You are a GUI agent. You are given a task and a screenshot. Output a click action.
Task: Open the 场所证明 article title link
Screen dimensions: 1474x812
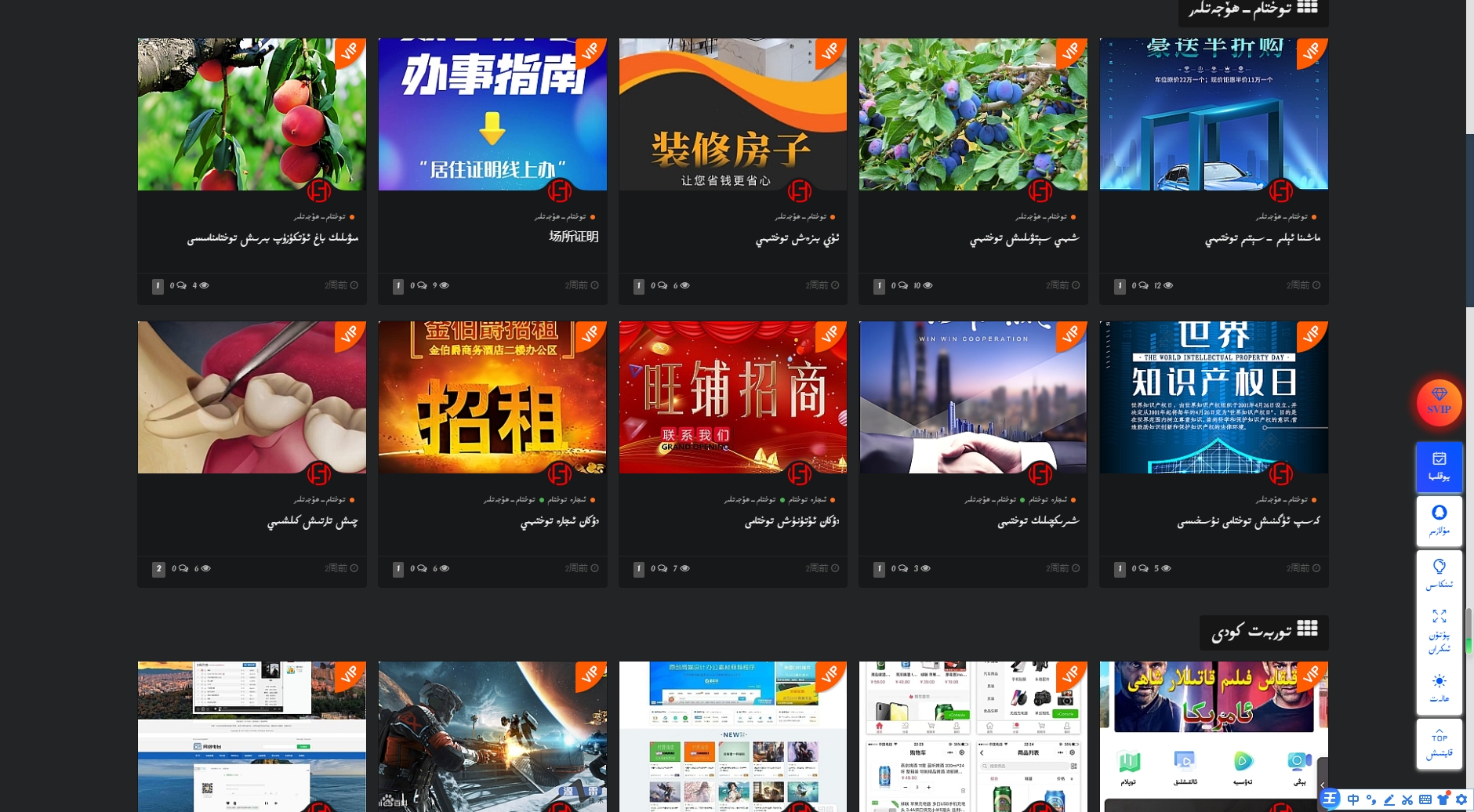(573, 237)
